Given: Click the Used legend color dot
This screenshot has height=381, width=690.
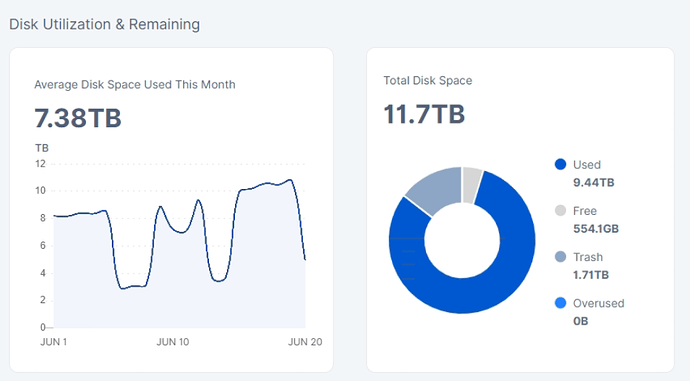Looking at the screenshot, I should coord(560,165).
